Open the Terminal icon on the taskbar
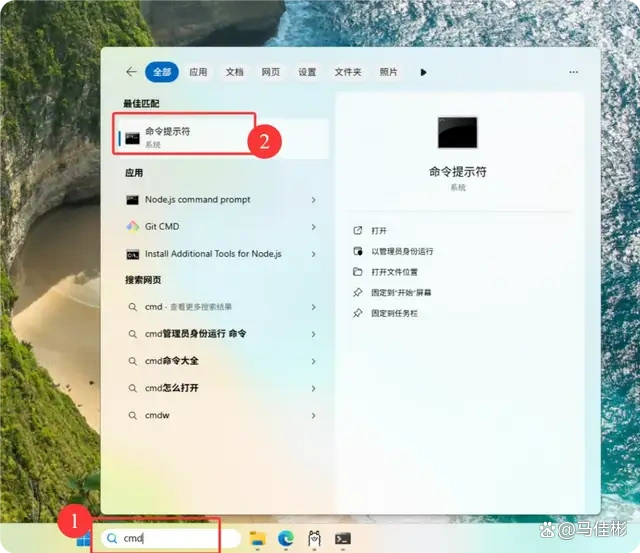 coord(343,538)
